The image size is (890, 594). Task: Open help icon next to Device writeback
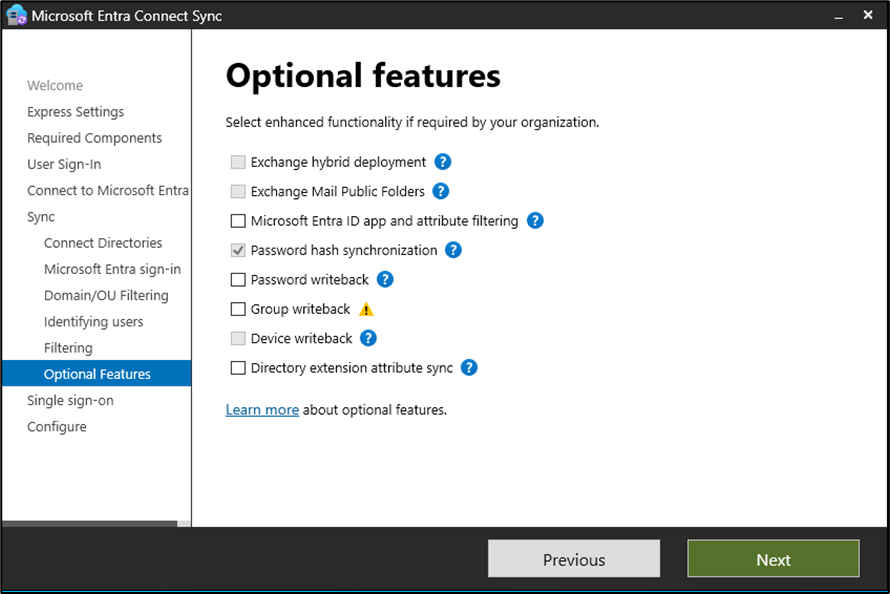tap(368, 338)
